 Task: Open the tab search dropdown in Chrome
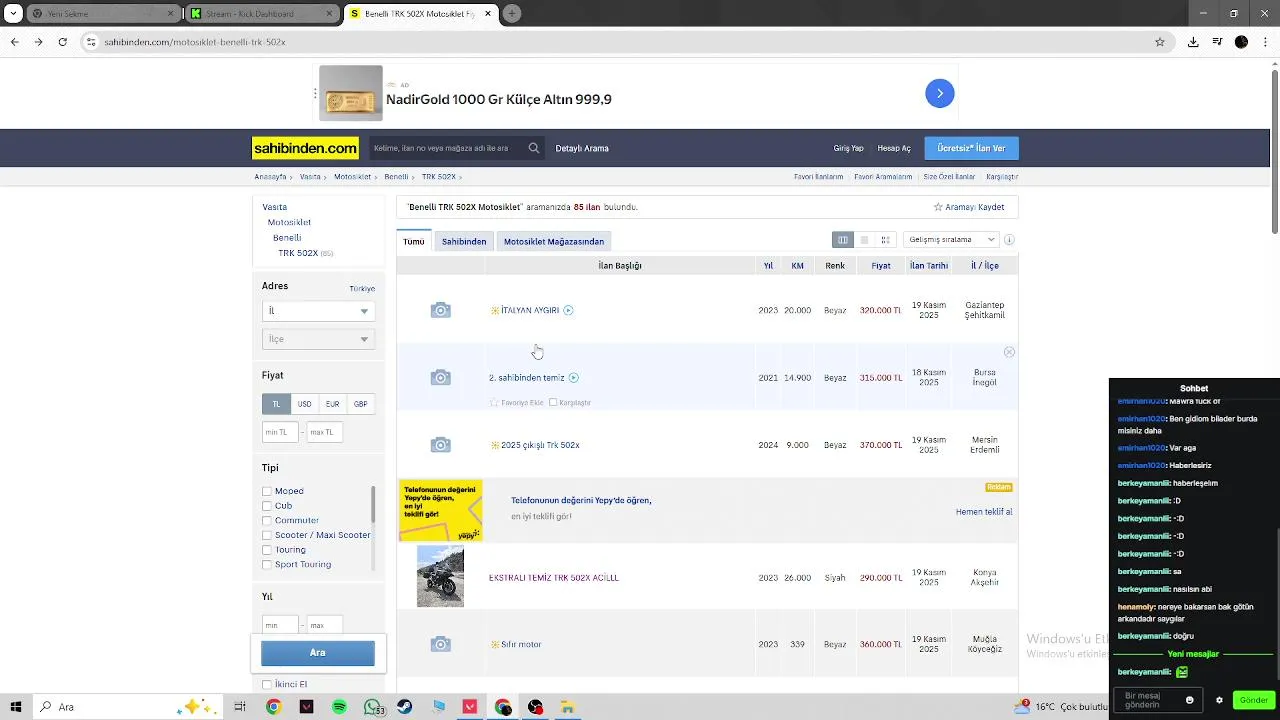tap(14, 14)
